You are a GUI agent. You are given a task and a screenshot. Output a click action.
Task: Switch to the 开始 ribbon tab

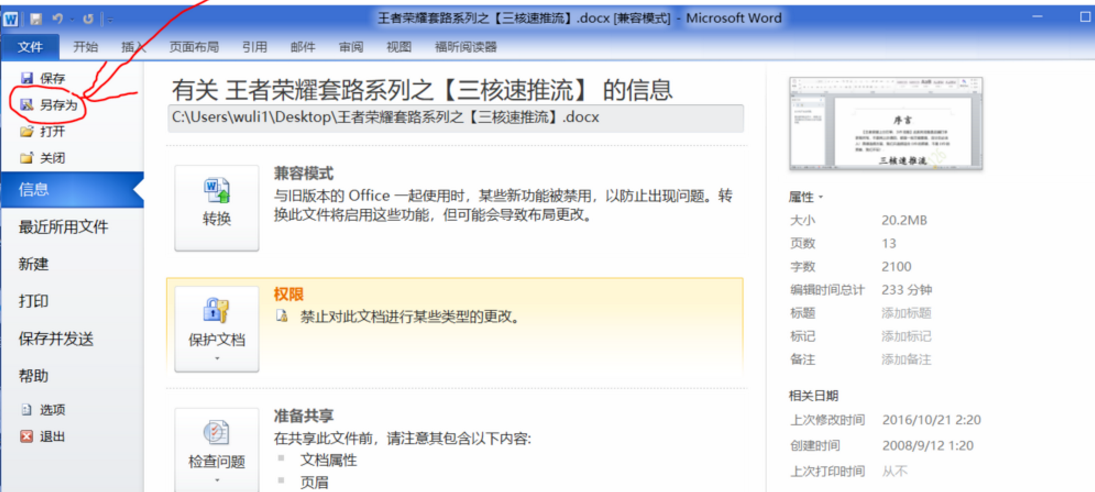pyautogui.click(x=85, y=47)
